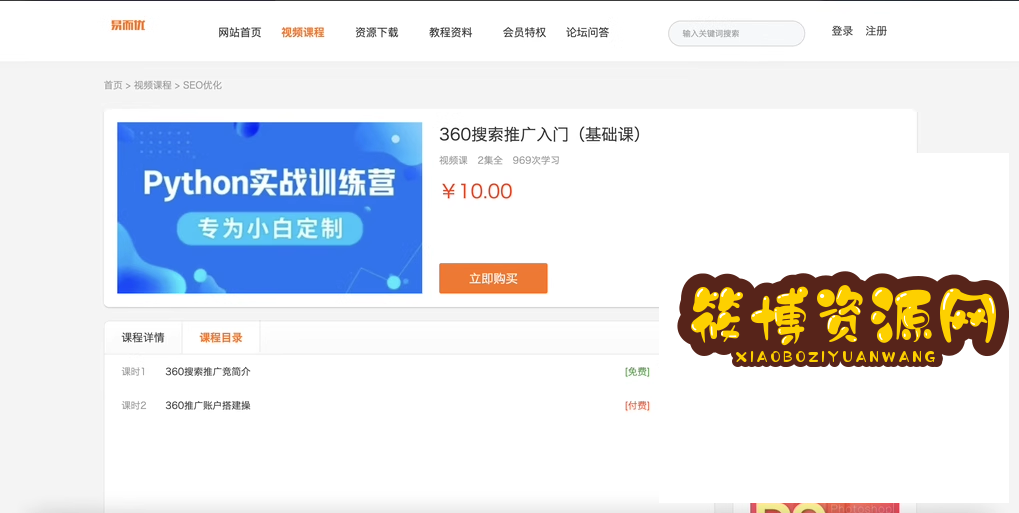Click the 课时2 label
This screenshot has height=513, width=1019.
[134, 406]
